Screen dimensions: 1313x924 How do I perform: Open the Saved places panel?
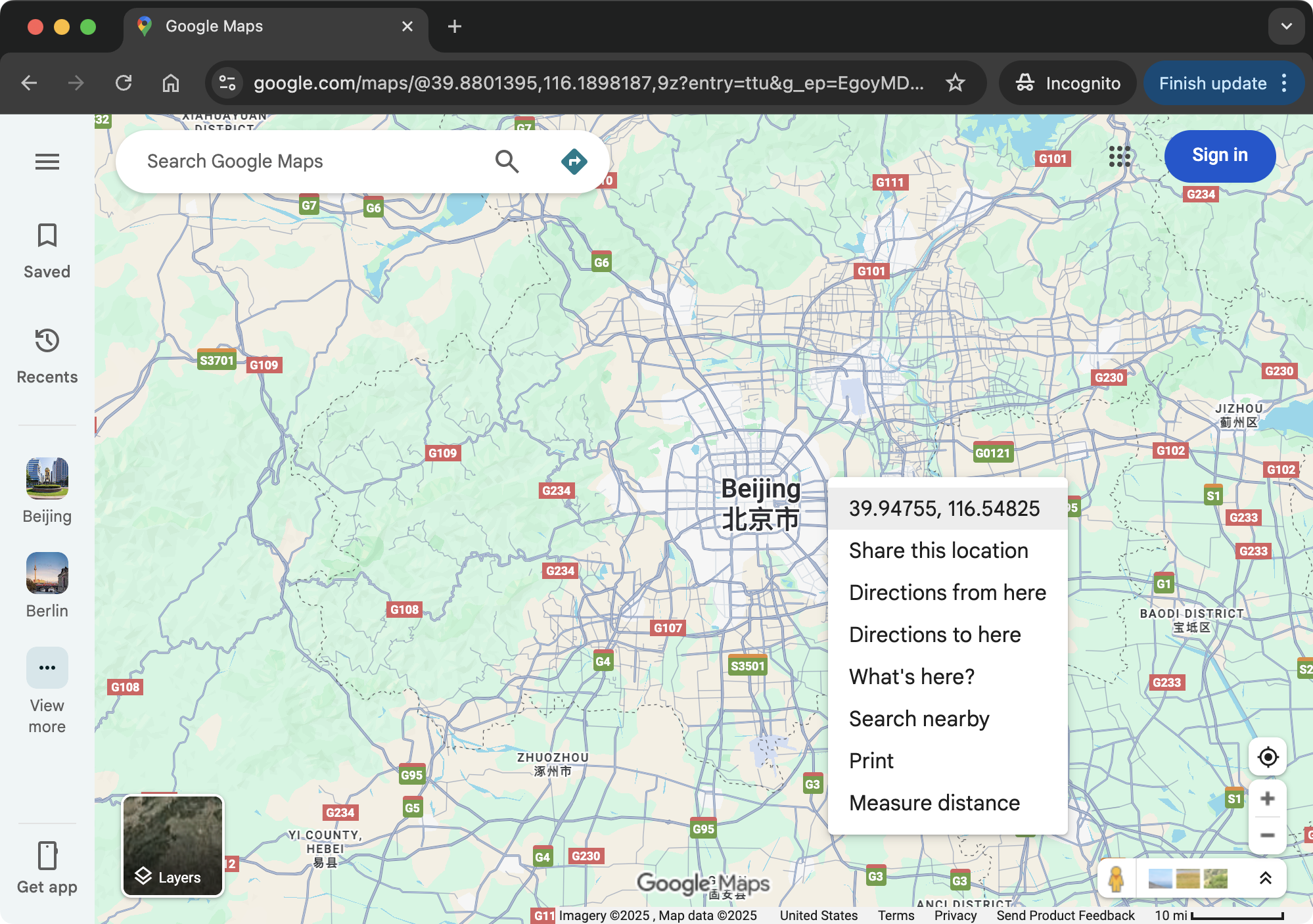click(x=47, y=250)
